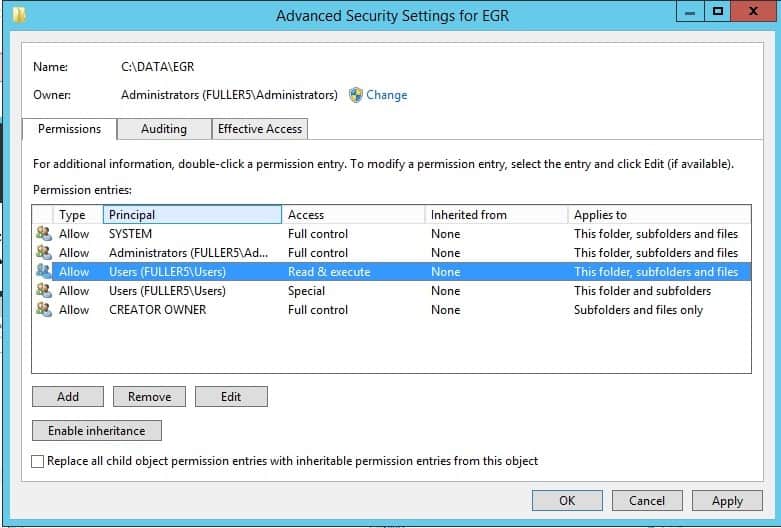Click the user group icon for SYSTEM entry
This screenshot has height=528, width=781.
pos(44,234)
